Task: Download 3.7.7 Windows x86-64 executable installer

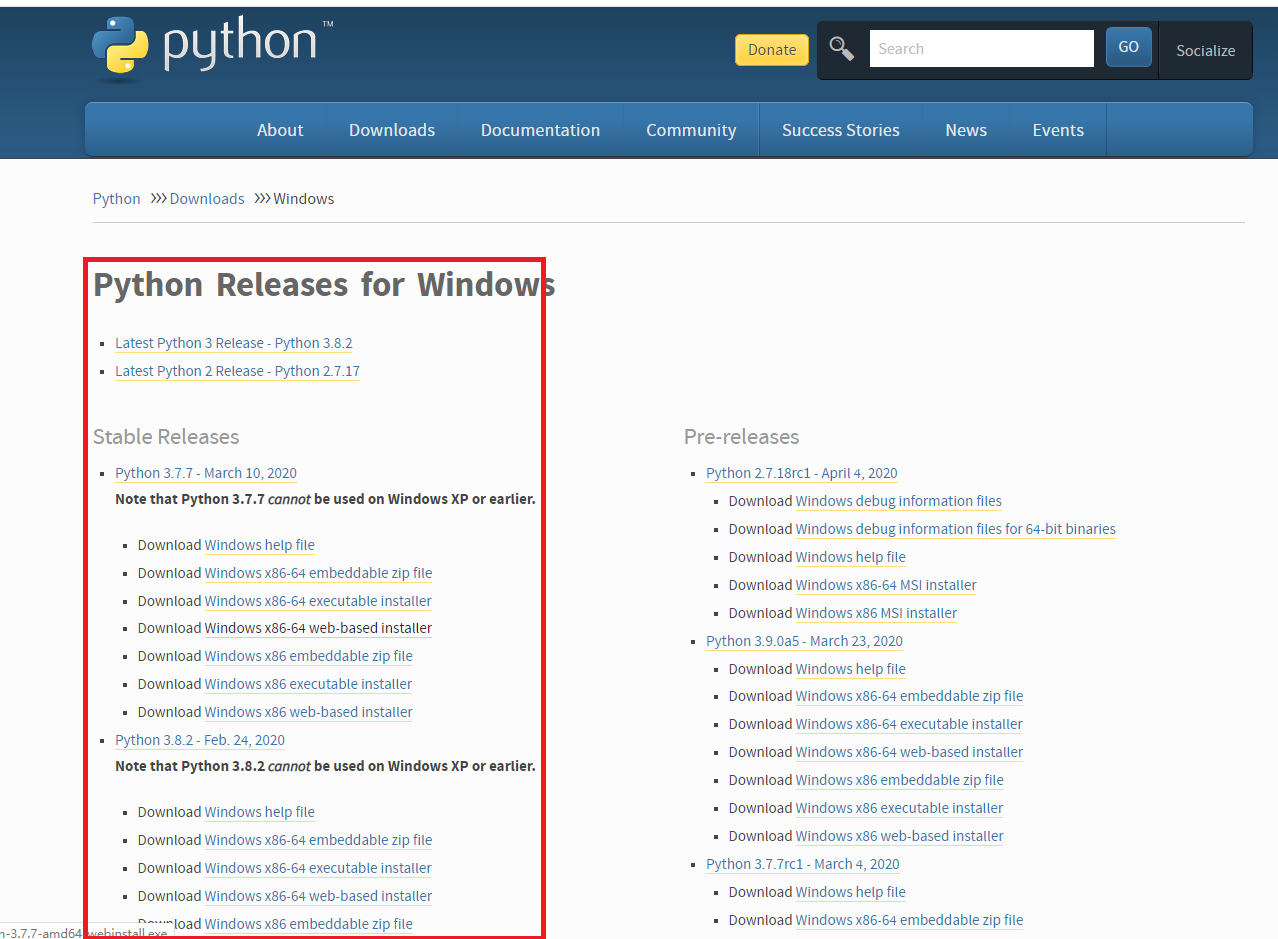Action: tap(318, 601)
